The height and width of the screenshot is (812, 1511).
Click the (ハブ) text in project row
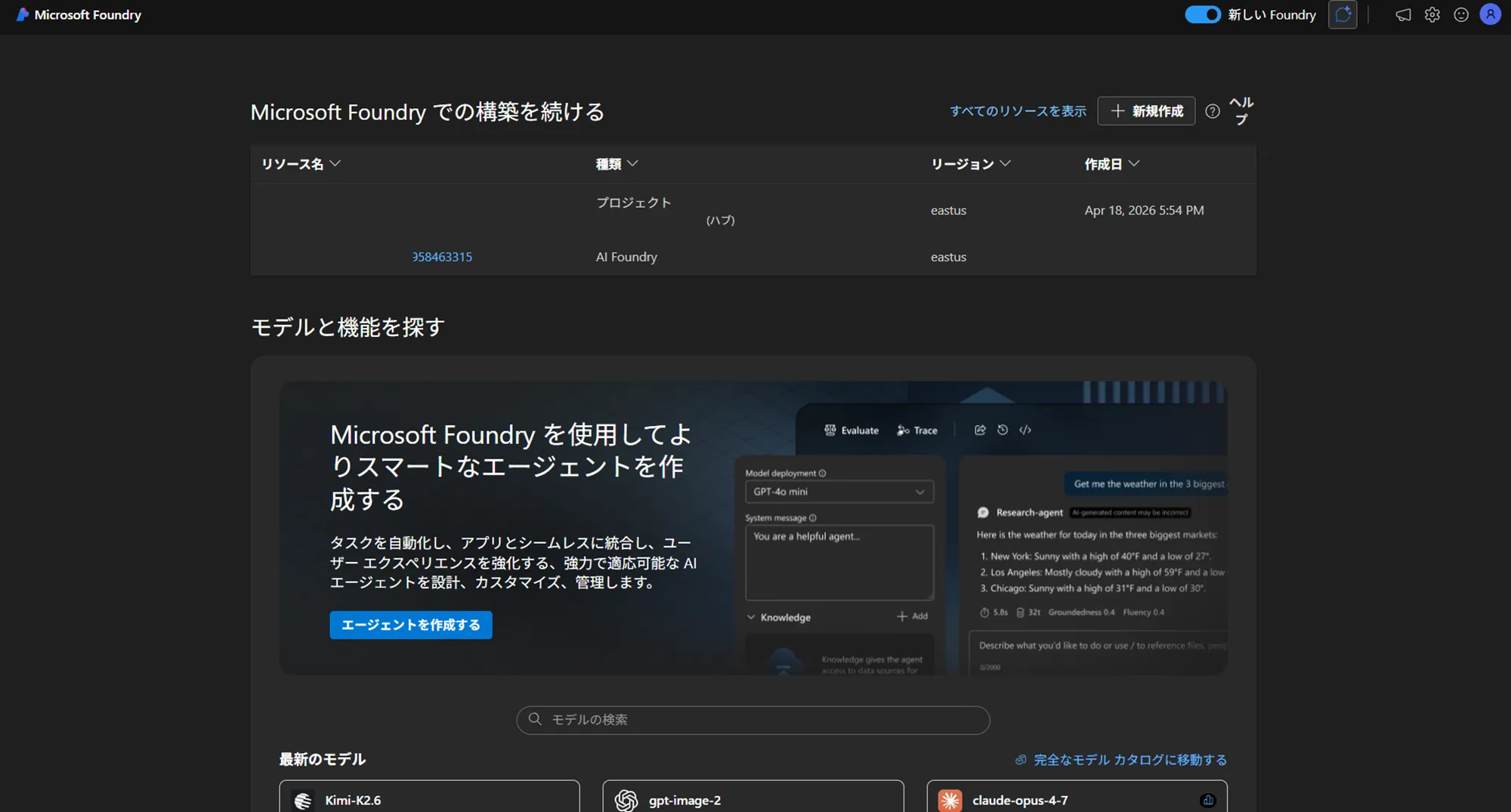point(720,220)
